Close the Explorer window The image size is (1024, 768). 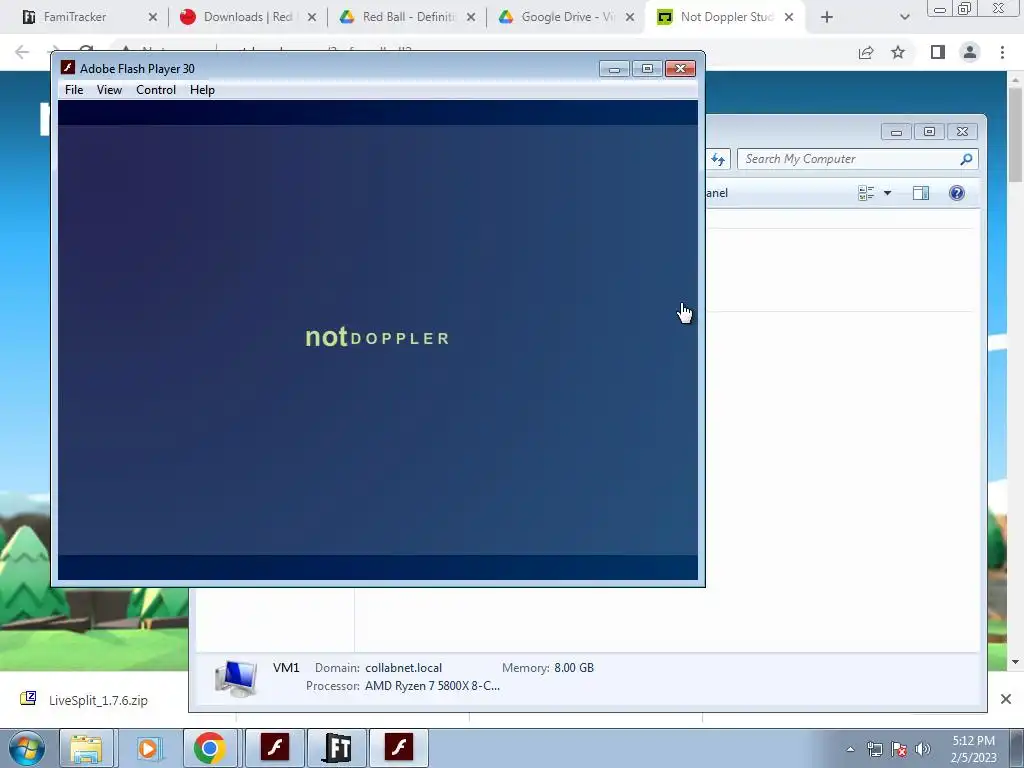point(962,132)
